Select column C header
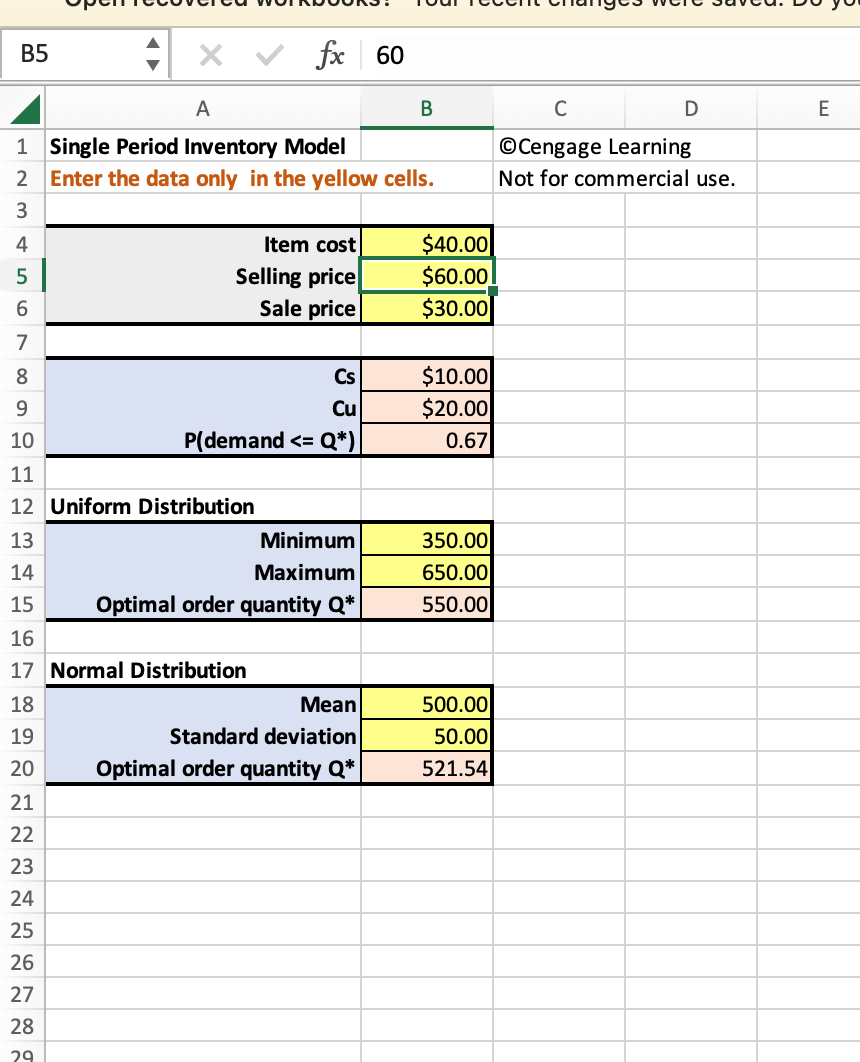The height and width of the screenshot is (1062, 860). pyautogui.click(x=559, y=108)
